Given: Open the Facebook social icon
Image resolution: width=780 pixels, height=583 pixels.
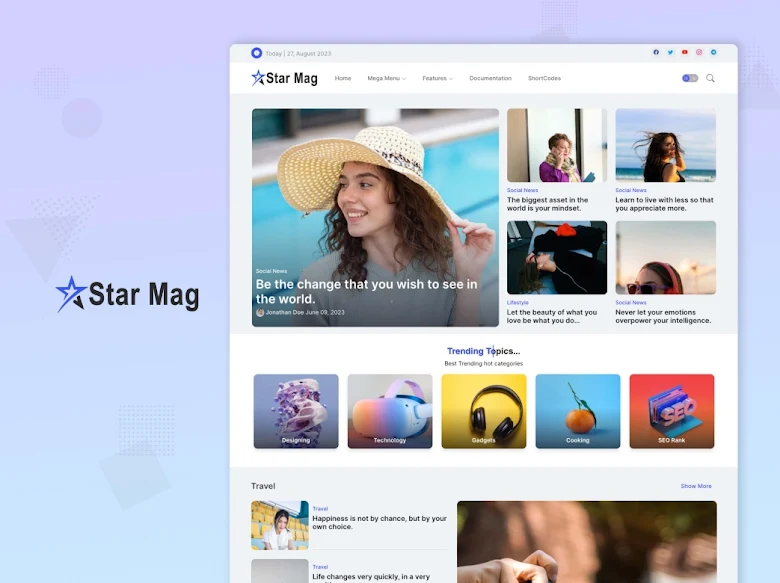Looking at the screenshot, I should click(656, 52).
